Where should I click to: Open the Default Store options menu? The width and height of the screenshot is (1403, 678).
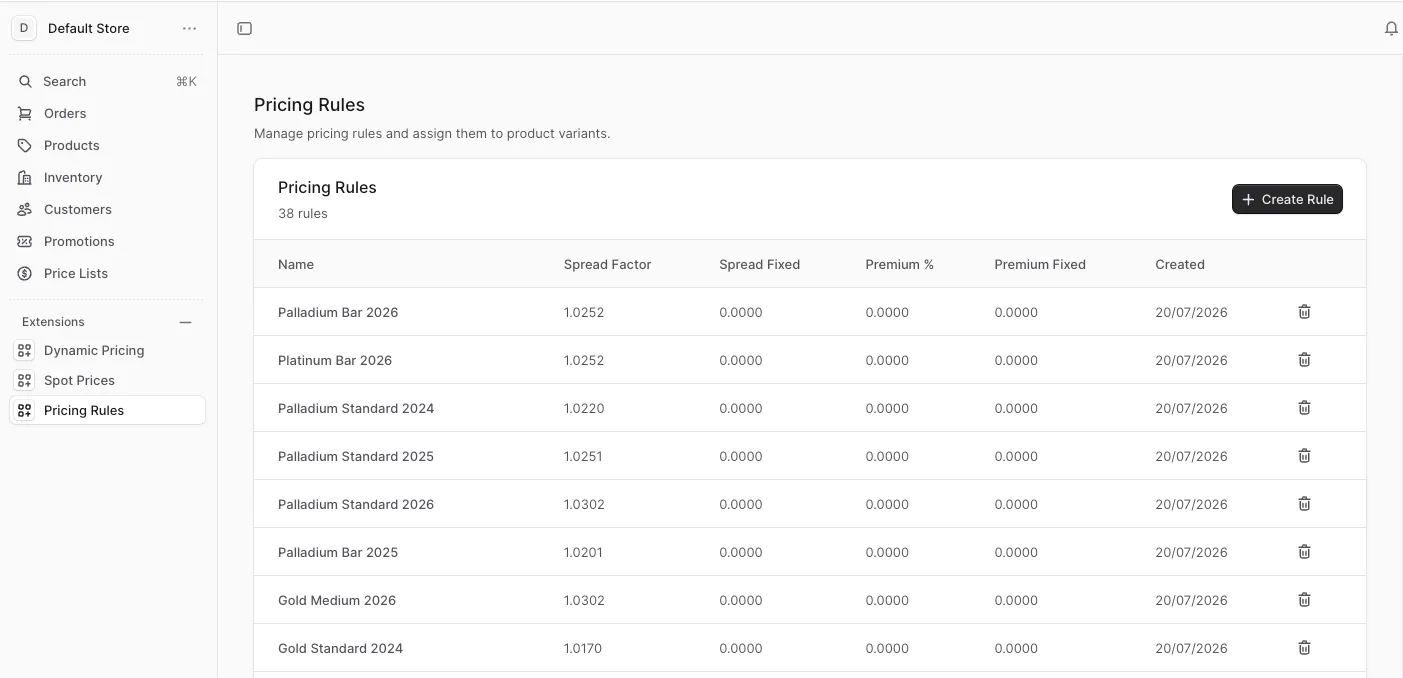pos(189,29)
